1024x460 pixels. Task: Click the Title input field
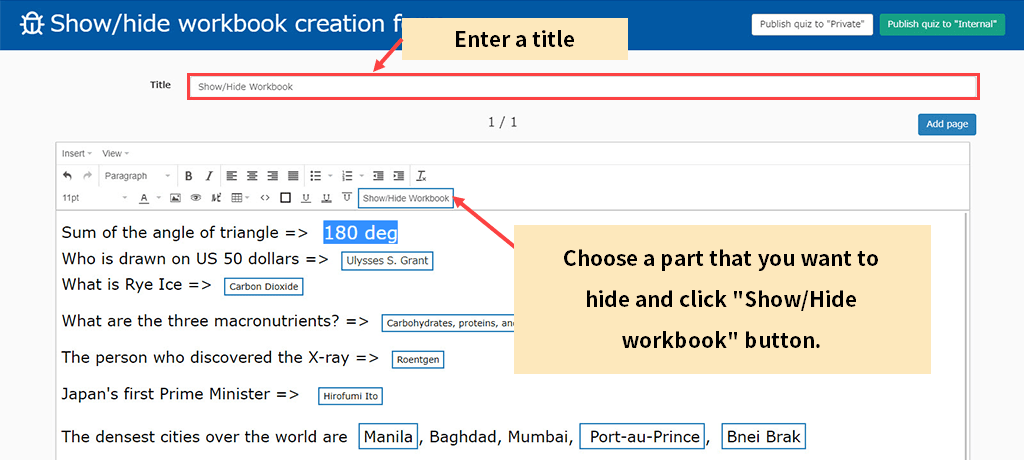coord(582,87)
